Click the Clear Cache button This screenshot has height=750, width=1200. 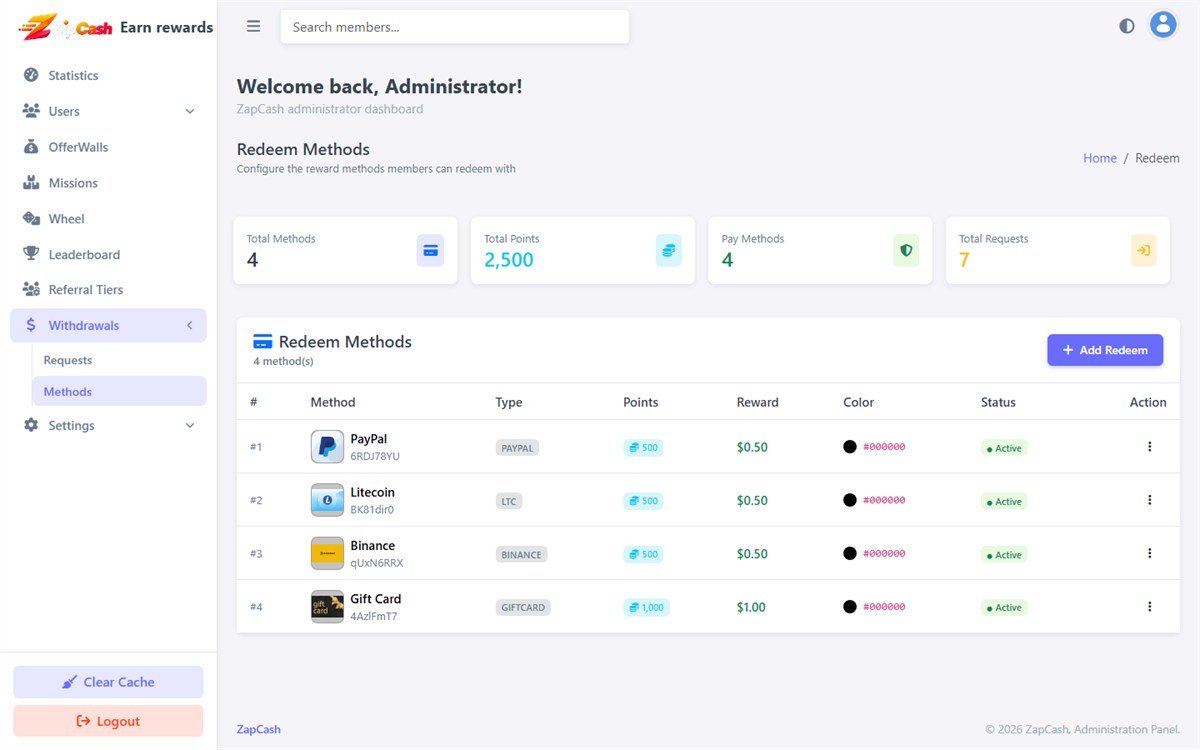108,682
